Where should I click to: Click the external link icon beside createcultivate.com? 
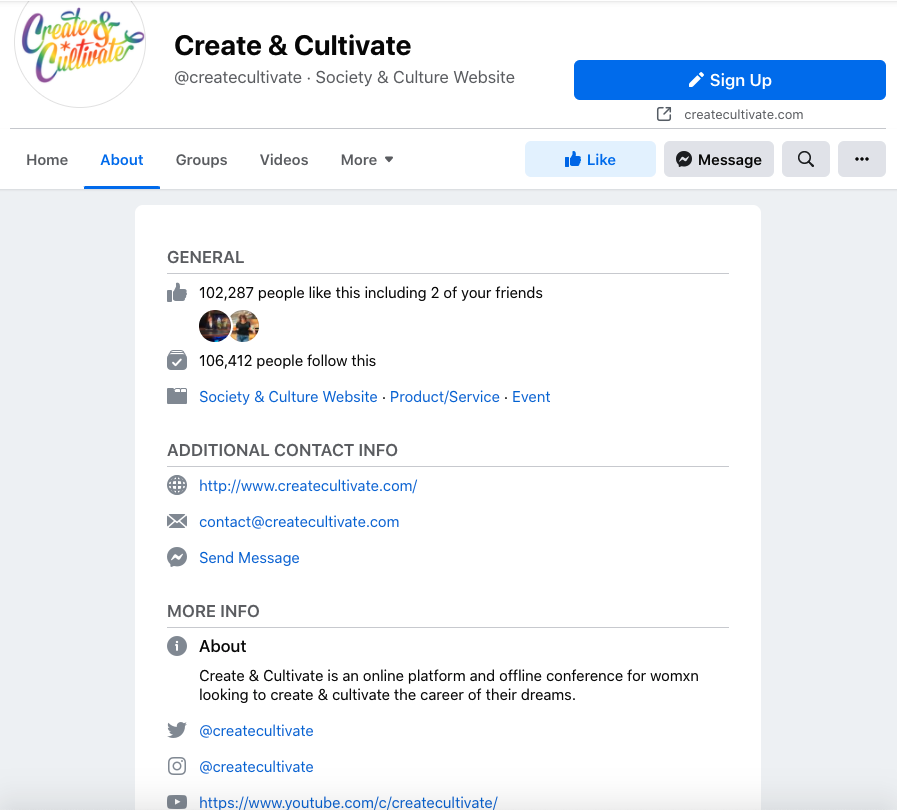click(x=664, y=114)
